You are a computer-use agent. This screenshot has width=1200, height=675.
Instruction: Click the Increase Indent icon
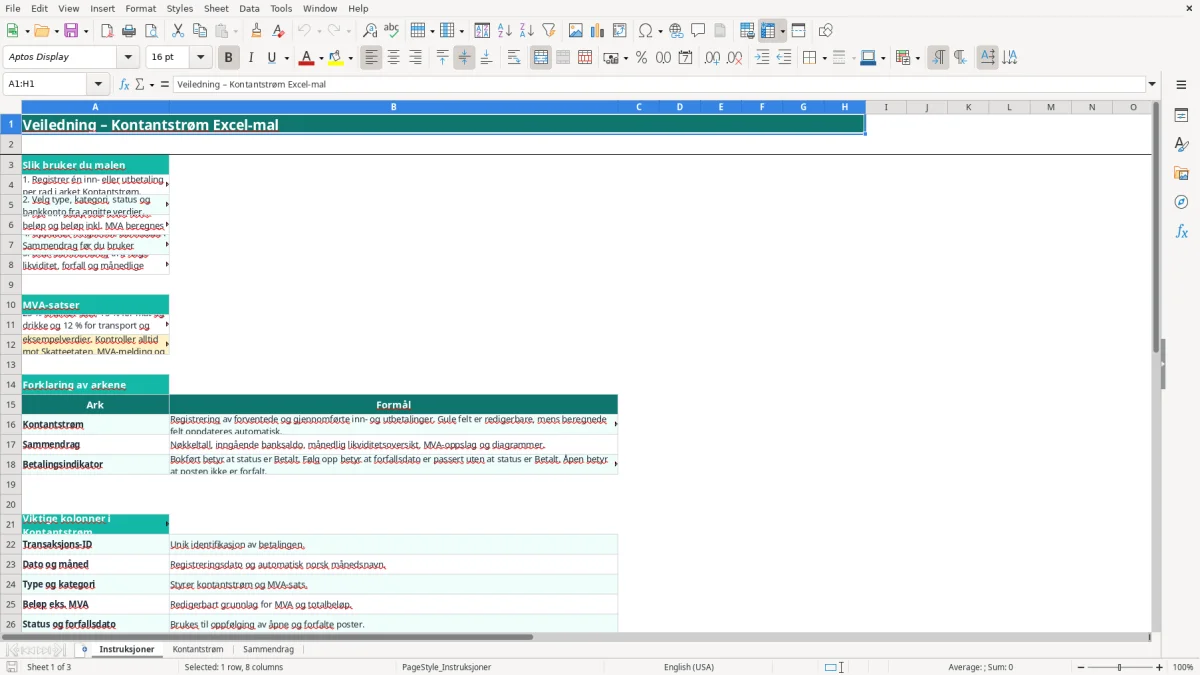click(762, 58)
